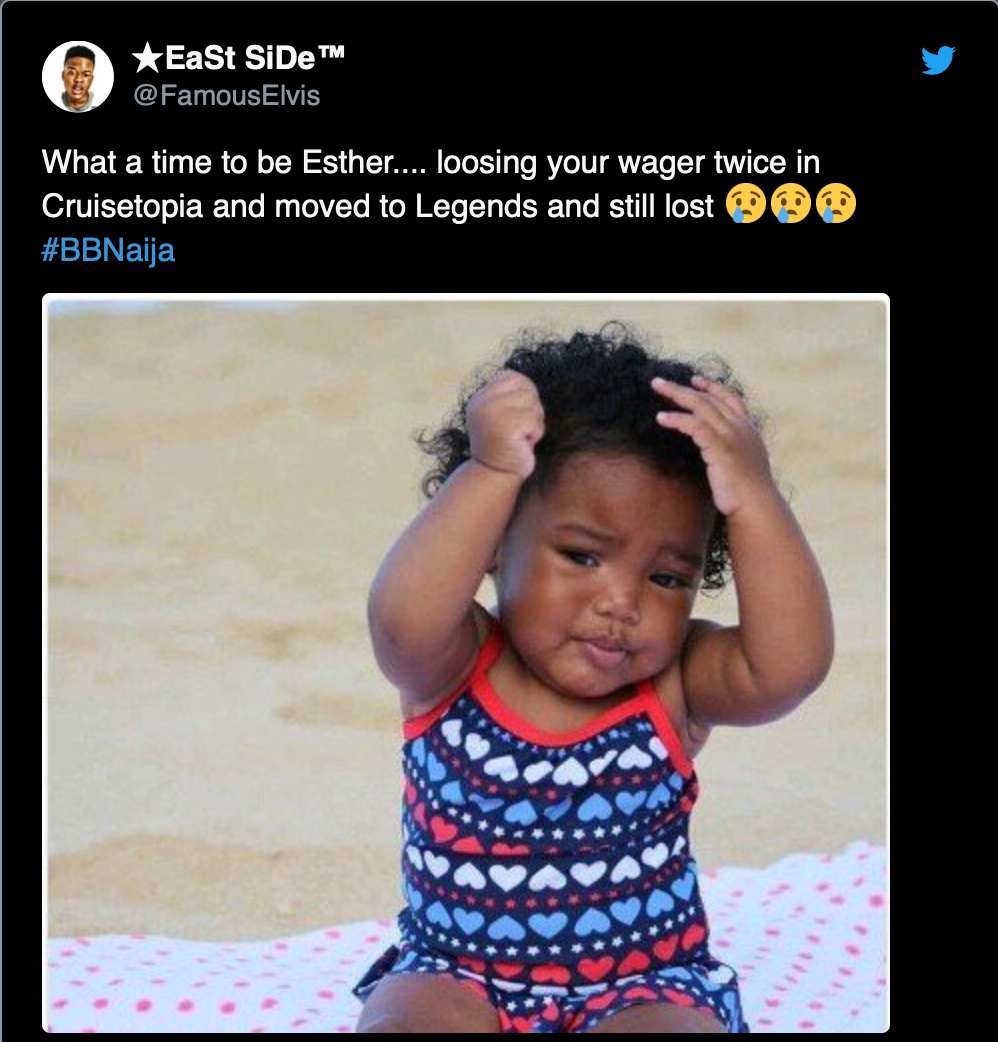Click the trademark symbol after SiDe

click(332, 51)
